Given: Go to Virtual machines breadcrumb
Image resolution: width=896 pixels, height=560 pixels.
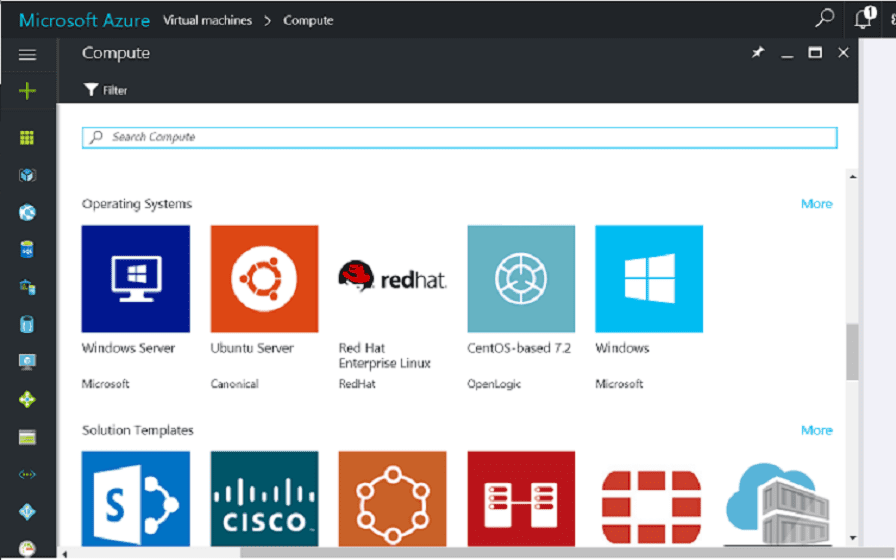Looking at the screenshot, I should [x=207, y=21].
